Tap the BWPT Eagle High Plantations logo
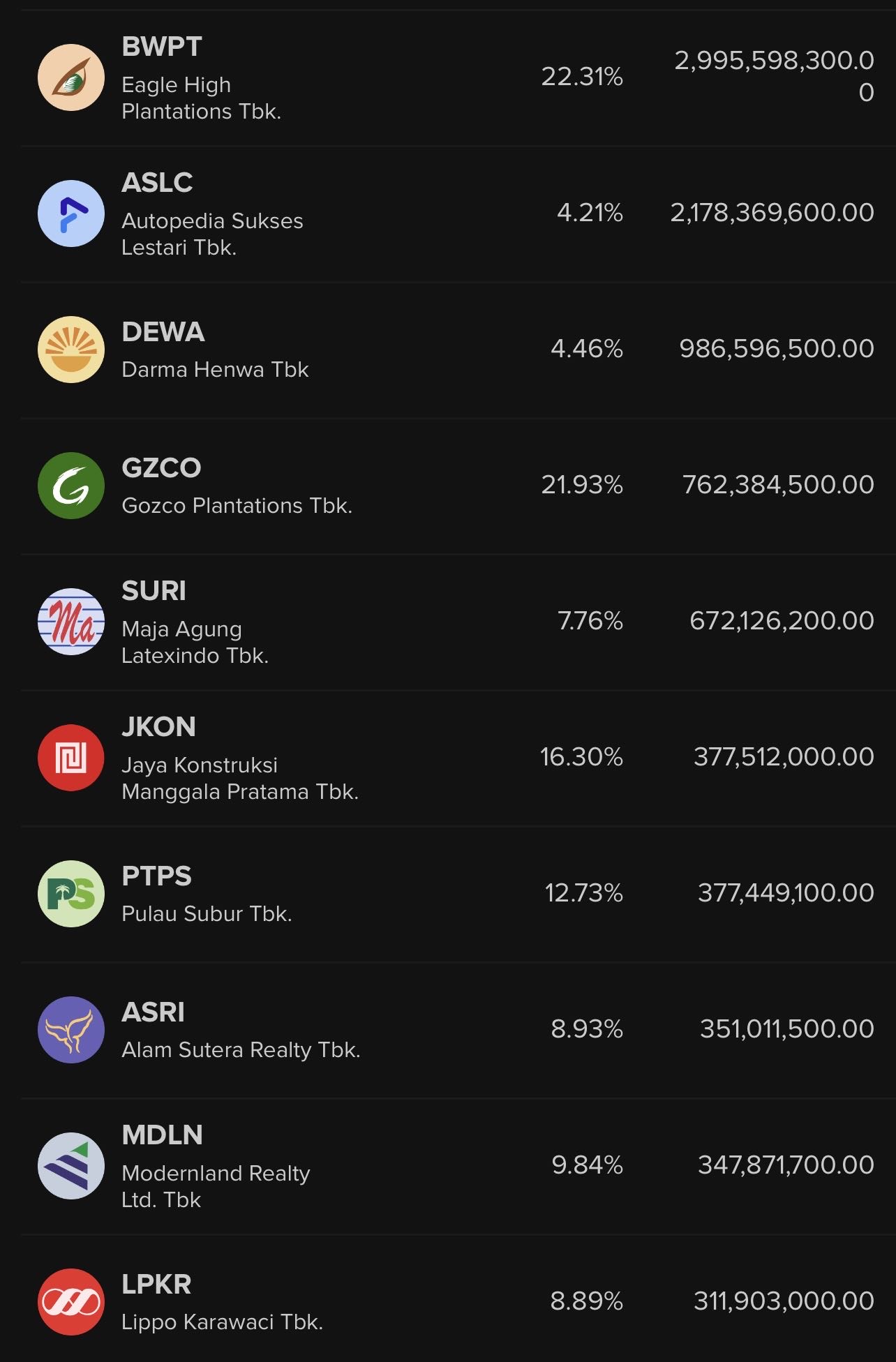Screen dimensions: 896x1362 point(71,77)
